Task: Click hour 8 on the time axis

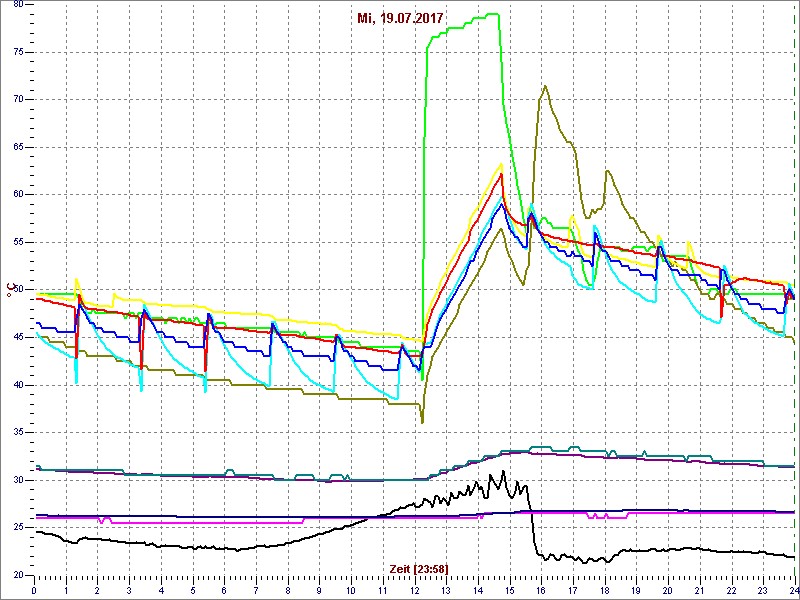Action: [288, 590]
